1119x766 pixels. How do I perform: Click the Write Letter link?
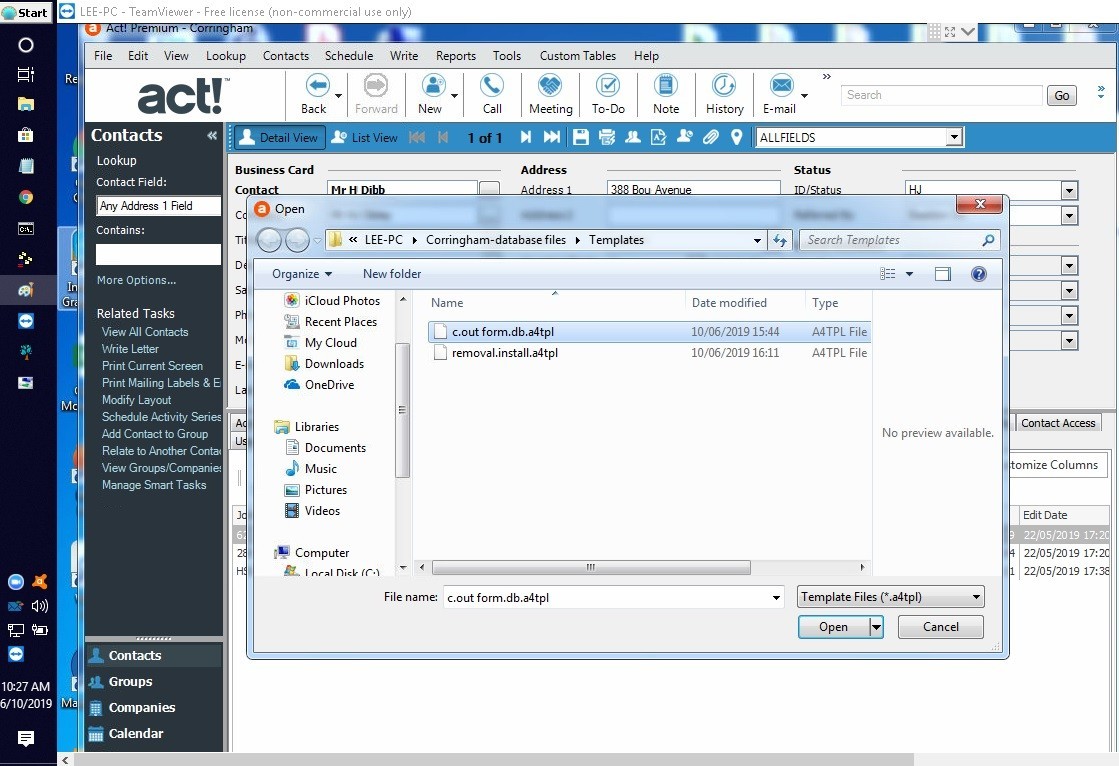(130, 349)
